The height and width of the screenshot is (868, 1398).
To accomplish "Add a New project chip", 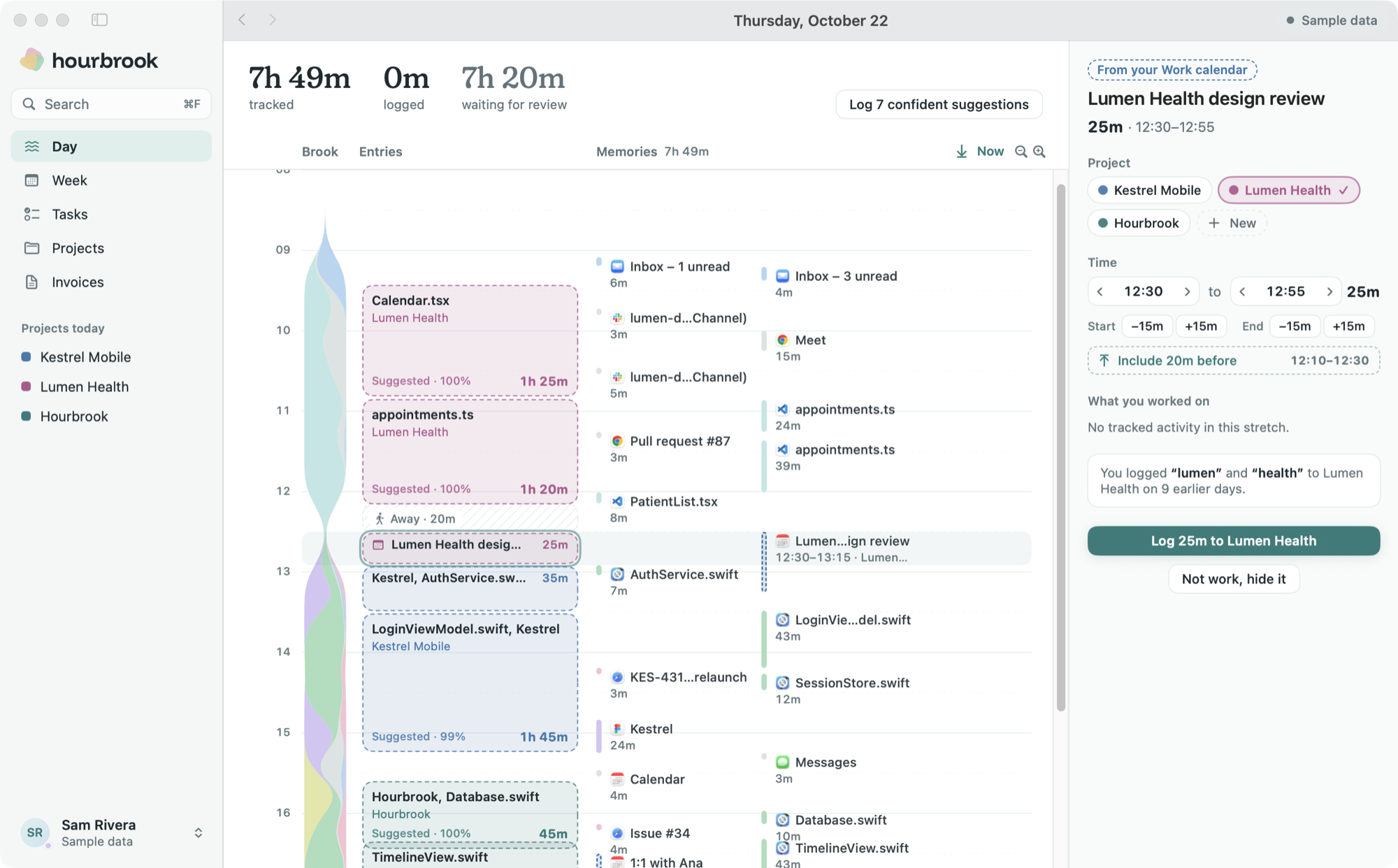I will point(1232,223).
